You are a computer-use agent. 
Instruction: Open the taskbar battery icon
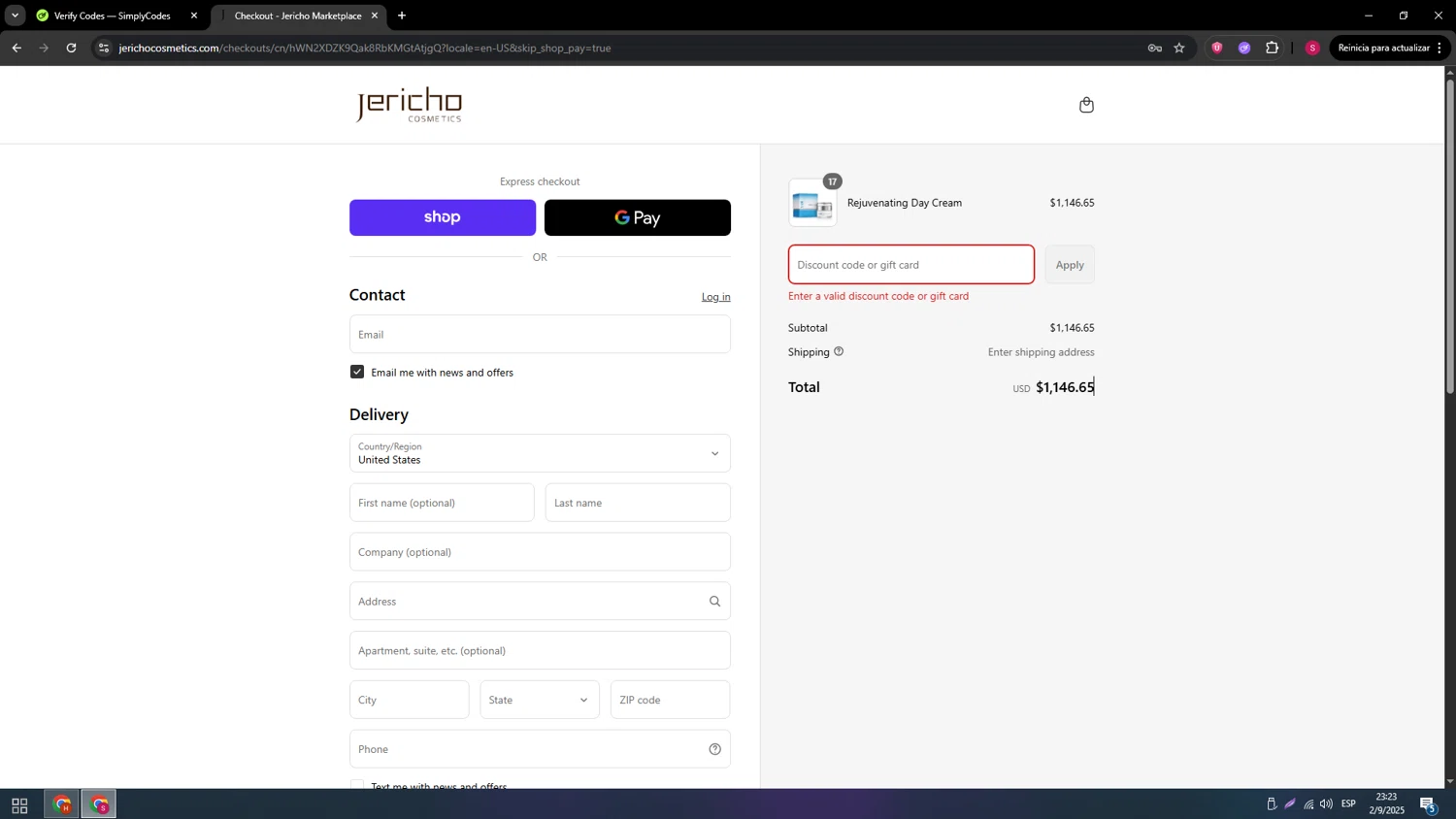click(x=1272, y=804)
